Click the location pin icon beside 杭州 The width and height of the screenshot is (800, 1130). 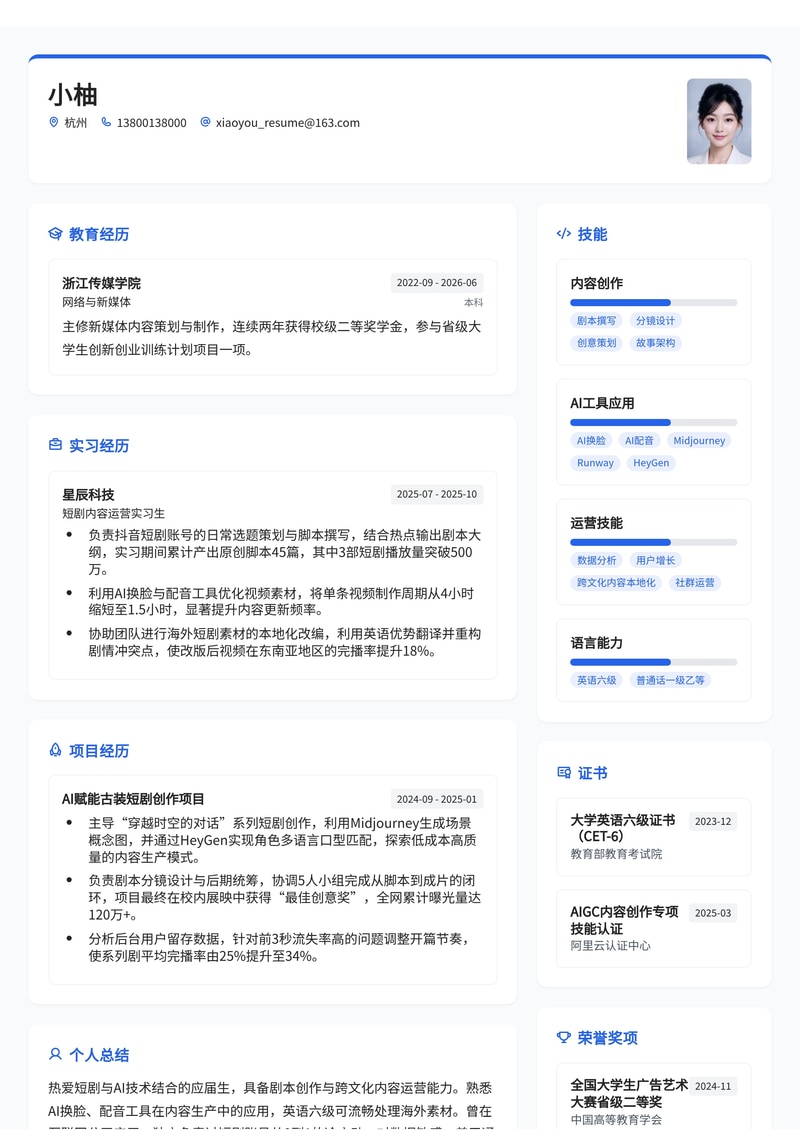[x=53, y=122]
